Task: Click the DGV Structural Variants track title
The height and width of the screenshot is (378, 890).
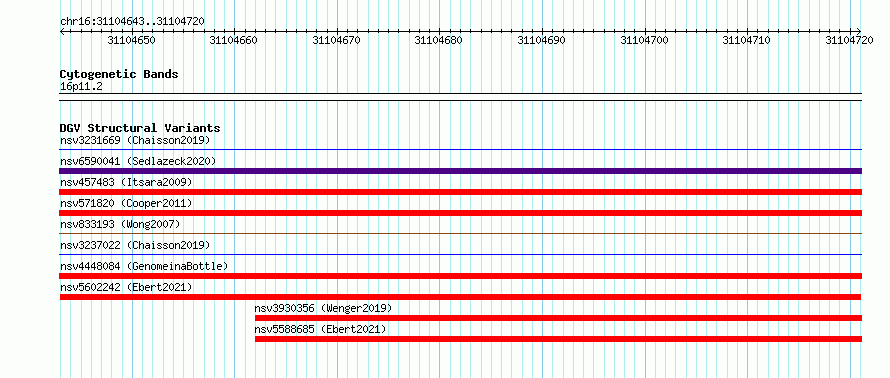Action: (140, 128)
